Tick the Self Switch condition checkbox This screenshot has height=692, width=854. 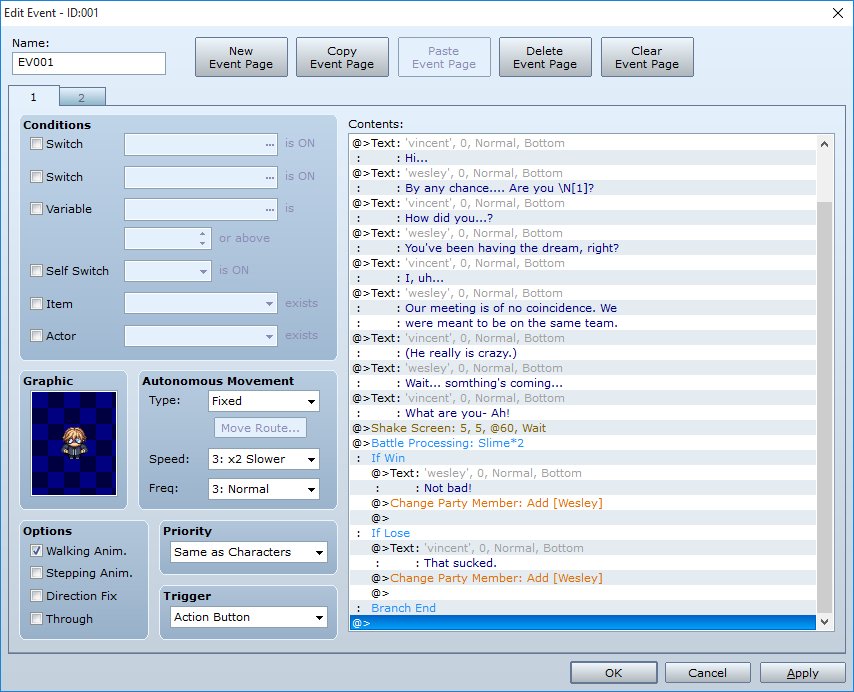coord(36,271)
